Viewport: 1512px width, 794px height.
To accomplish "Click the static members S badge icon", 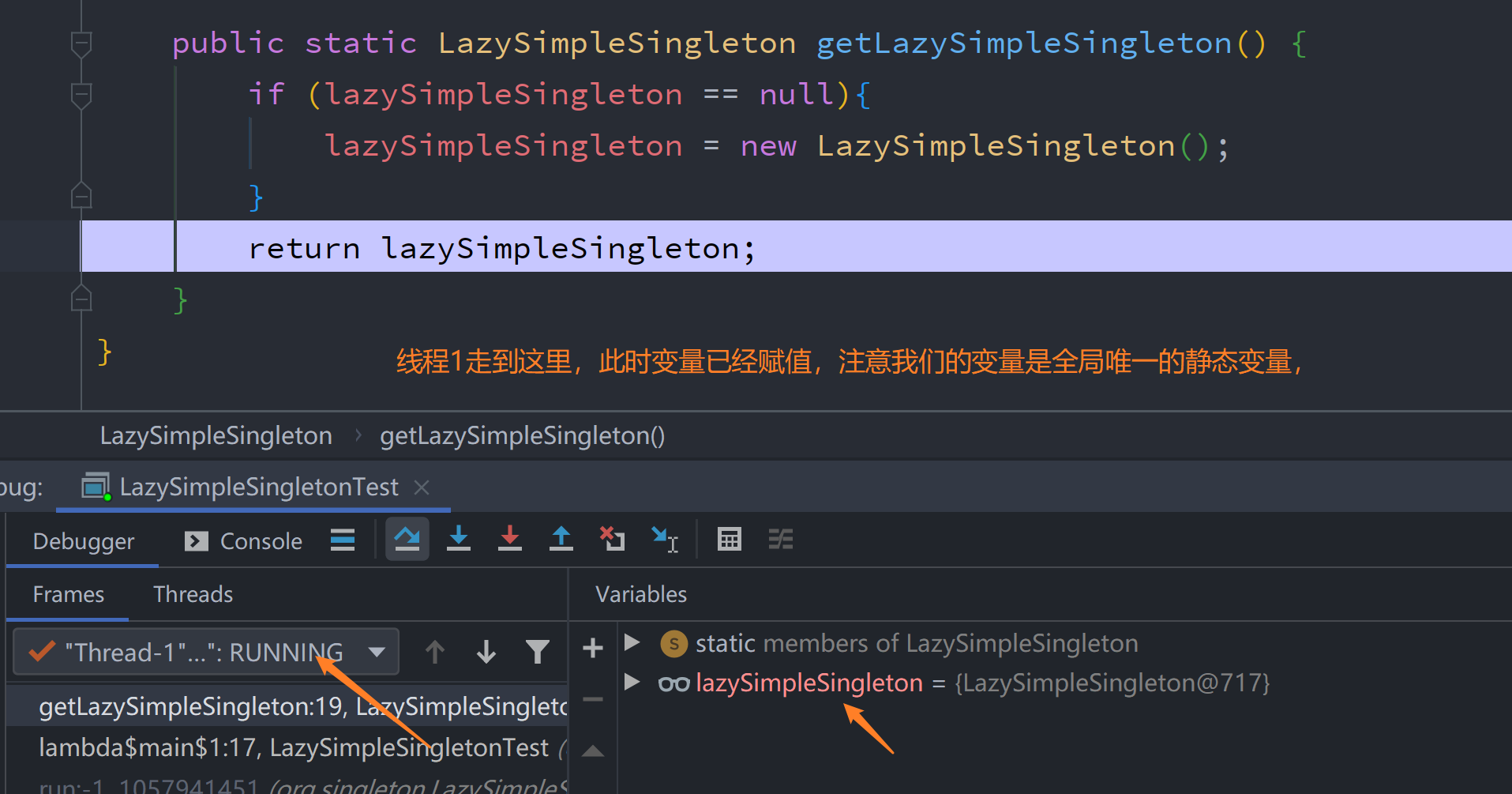I will pyautogui.click(x=673, y=644).
